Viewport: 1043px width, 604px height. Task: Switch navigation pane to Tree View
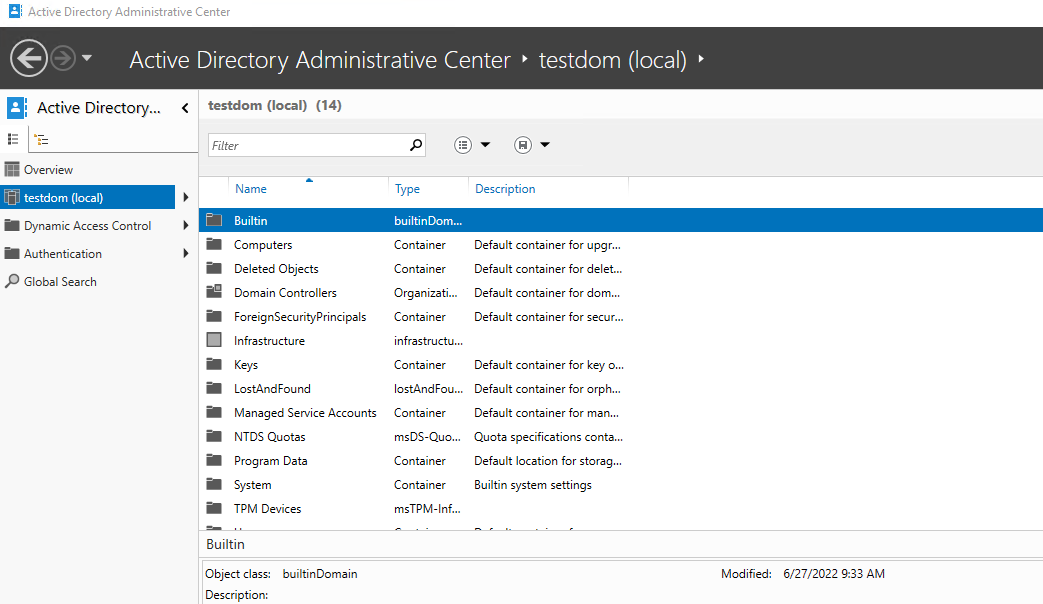click(x=42, y=140)
